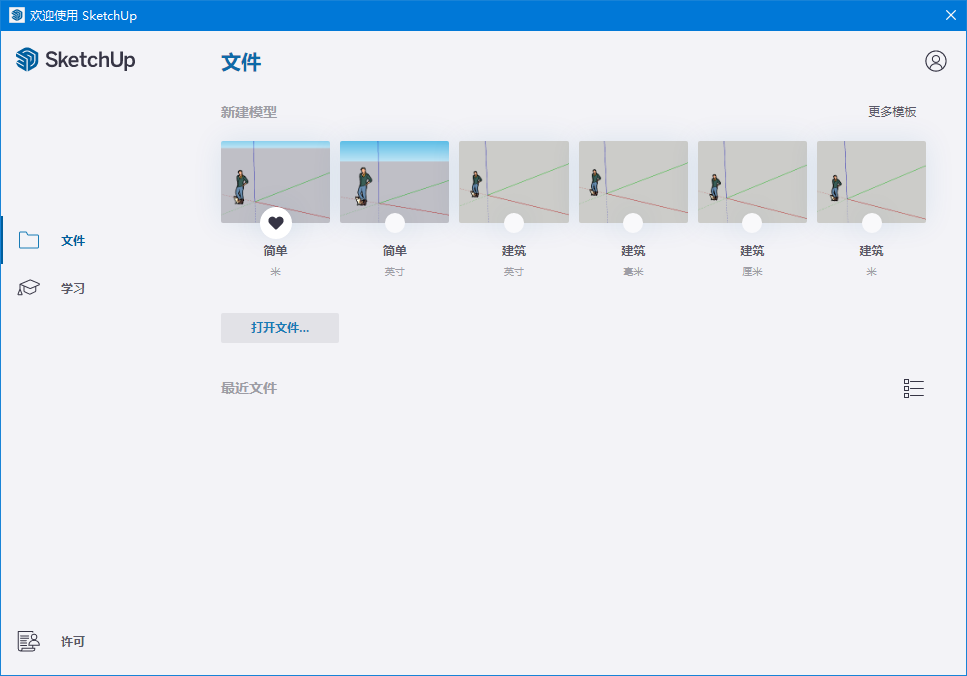Image resolution: width=967 pixels, height=676 pixels.
Task: Switch to the 学习 section
Action: [x=73, y=287]
